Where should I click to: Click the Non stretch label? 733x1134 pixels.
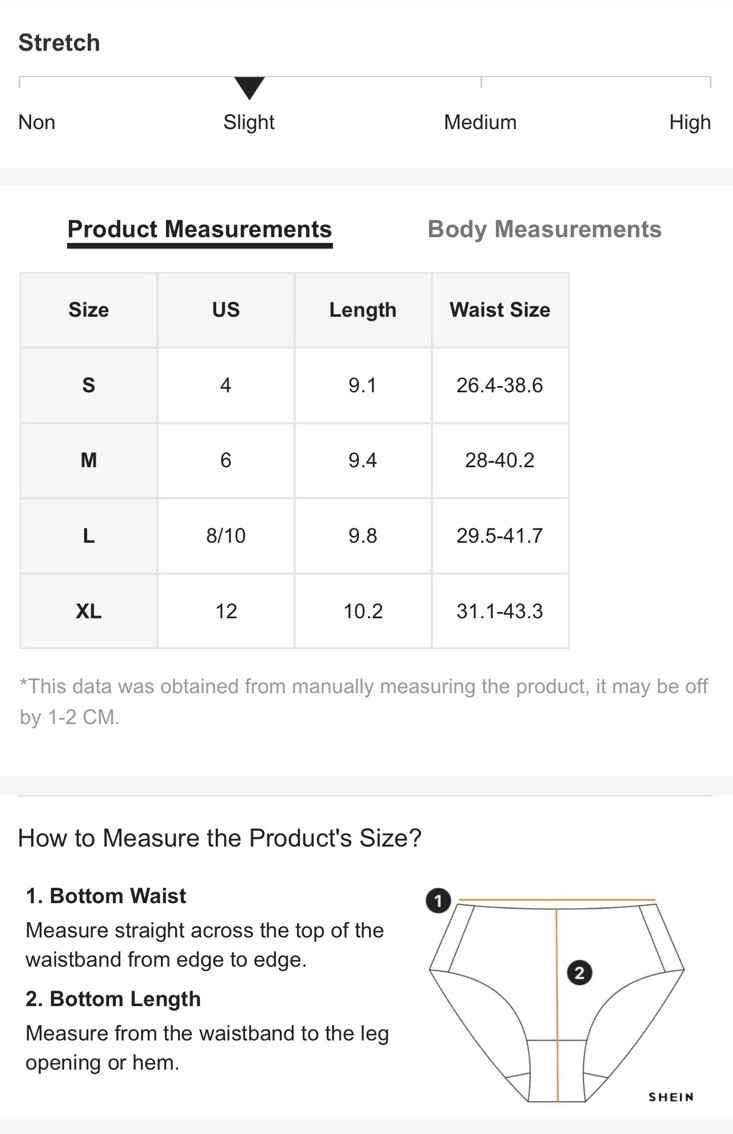pyautogui.click(x=37, y=122)
